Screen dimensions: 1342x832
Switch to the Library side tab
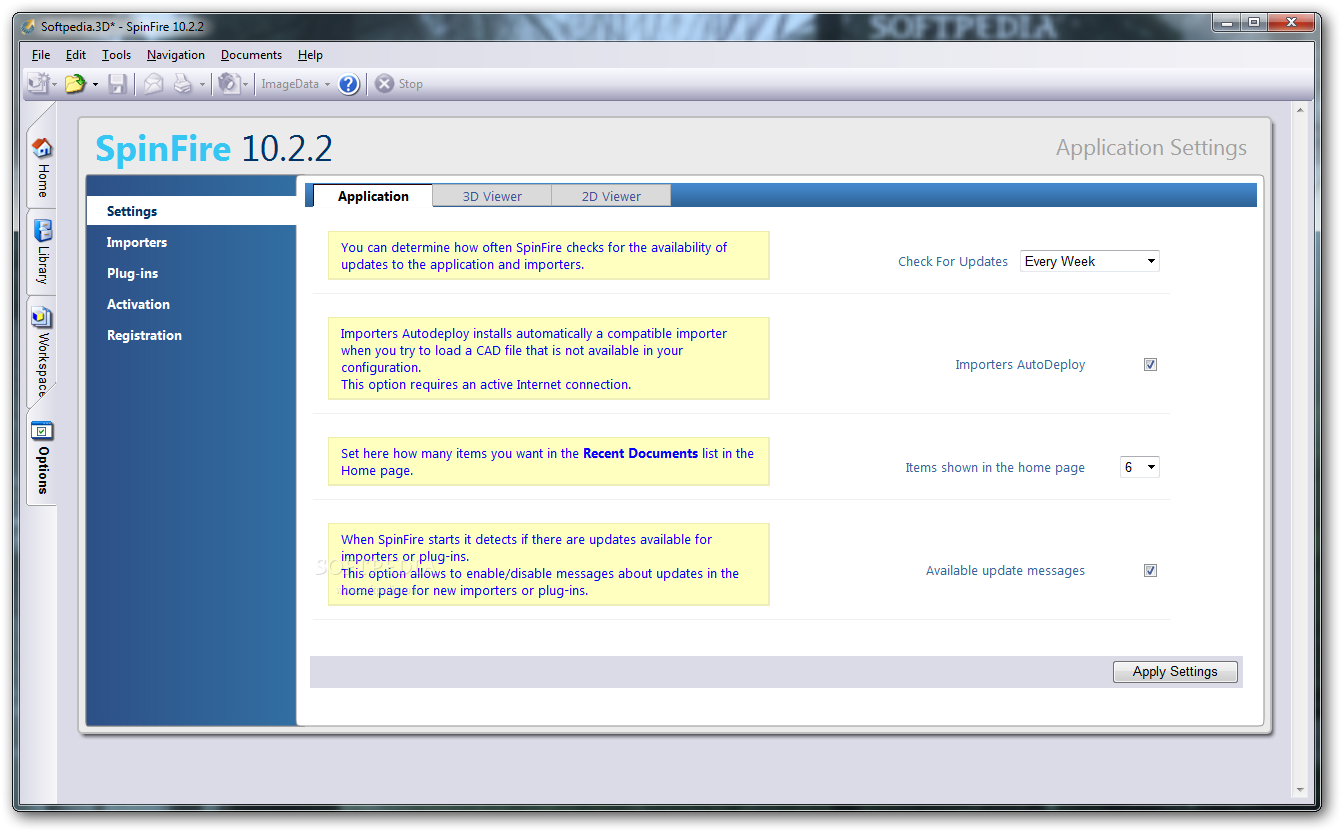(x=42, y=251)
